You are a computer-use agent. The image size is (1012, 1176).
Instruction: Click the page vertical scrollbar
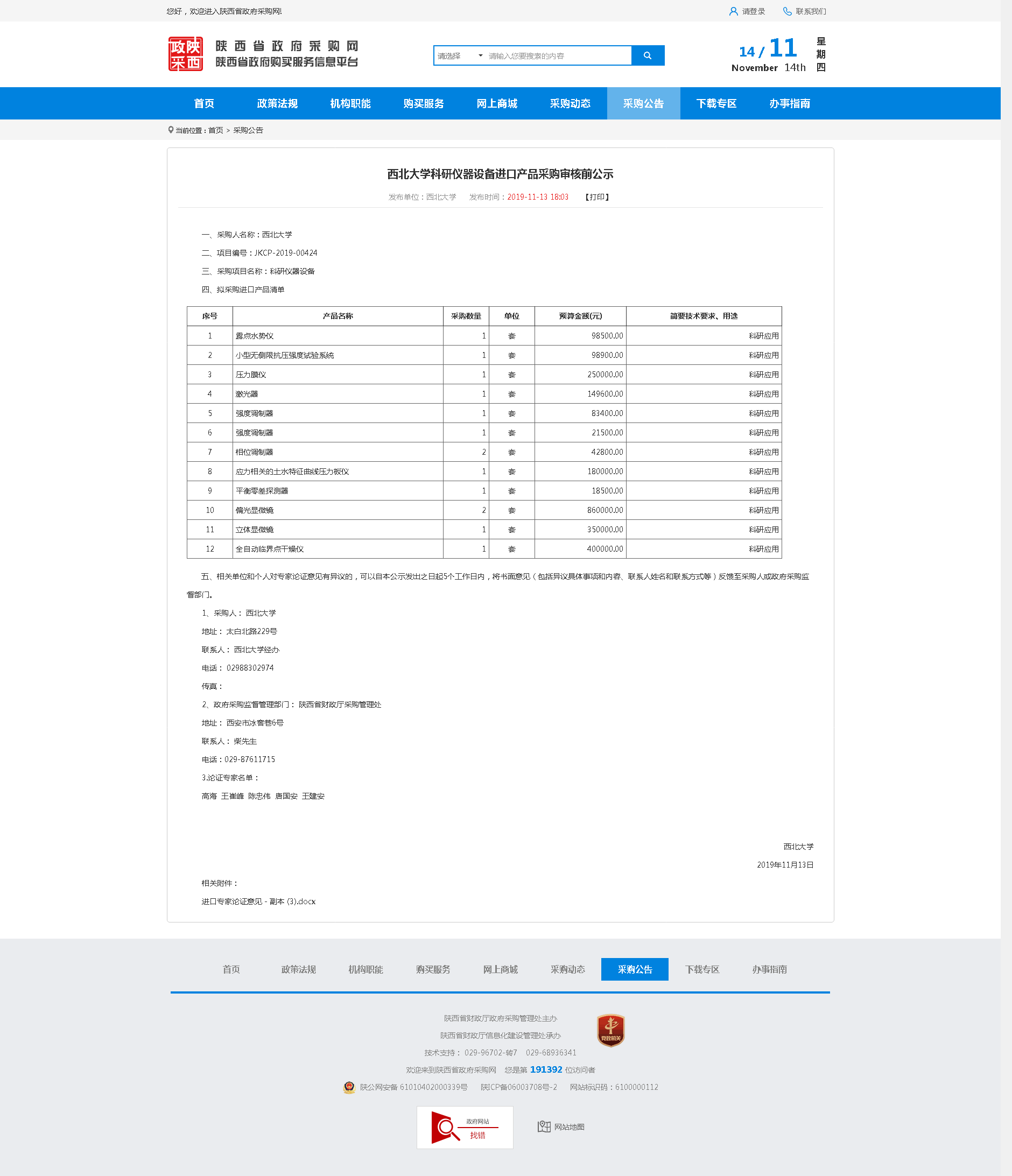point(1006,588)
